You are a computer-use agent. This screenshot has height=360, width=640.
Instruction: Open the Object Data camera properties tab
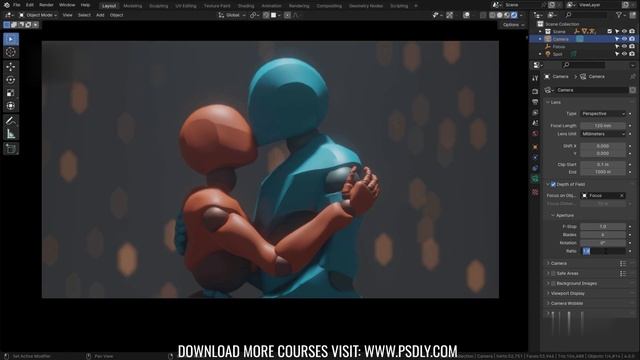(535, 179)
